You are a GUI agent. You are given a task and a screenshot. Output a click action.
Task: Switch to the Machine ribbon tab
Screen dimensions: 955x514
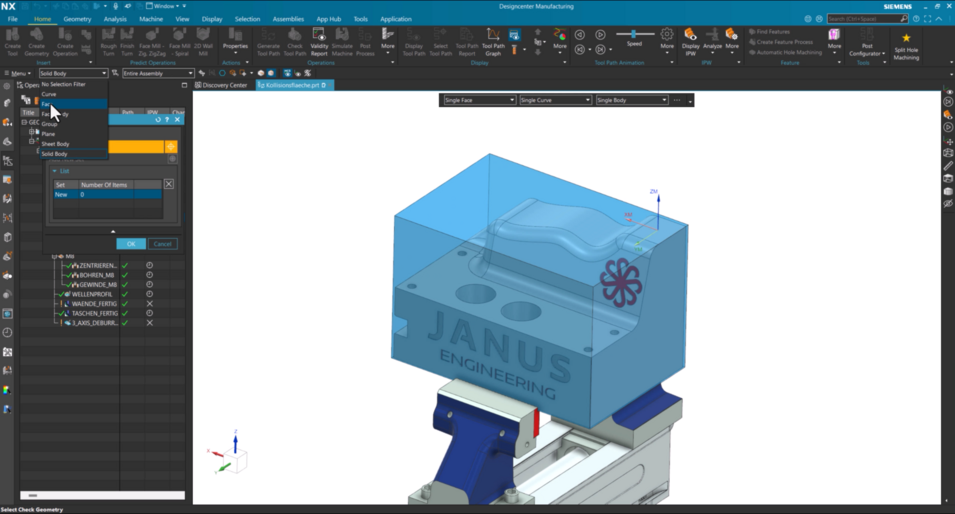pos(151,19)
